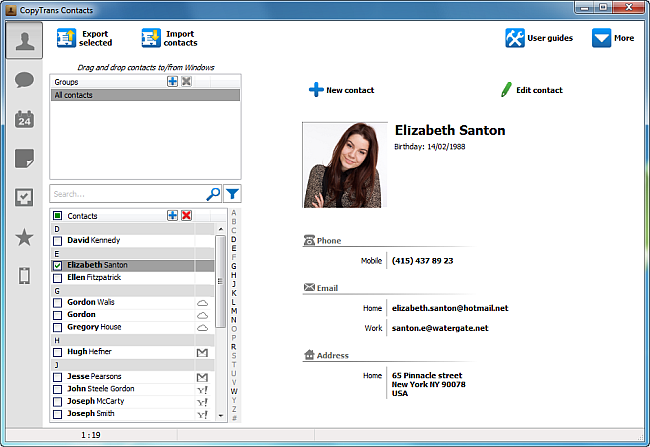Select Ellen Fitzpatrick contact name
The image size is (650, 447).
(x=94, y=277)
